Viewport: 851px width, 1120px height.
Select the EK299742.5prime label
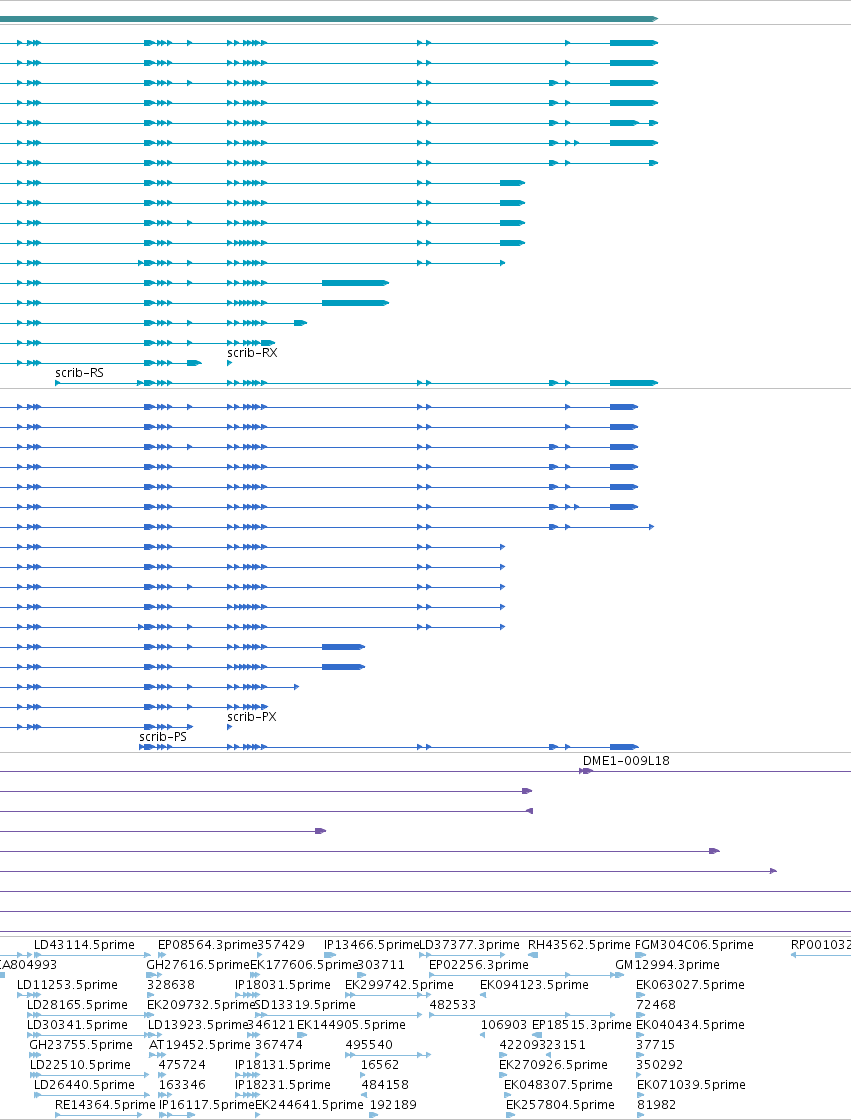click(x=399, y=985)
